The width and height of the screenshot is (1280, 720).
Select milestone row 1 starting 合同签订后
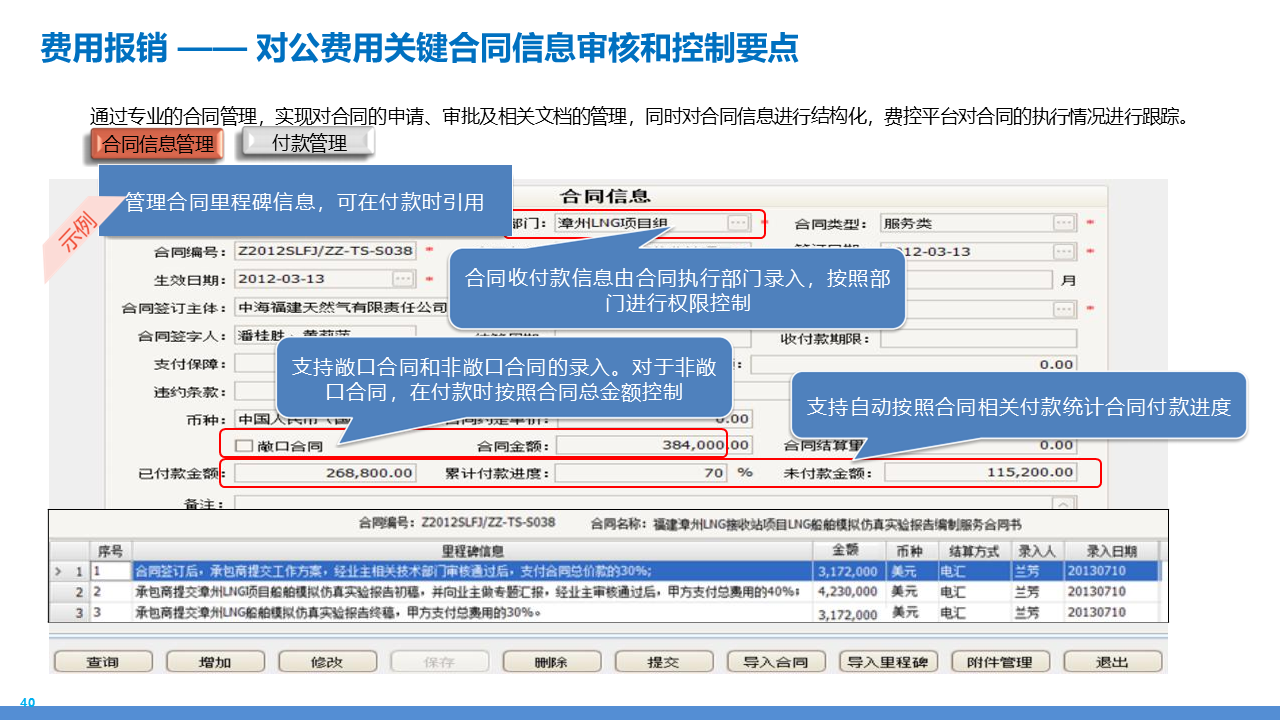click(x=607, y=572)
